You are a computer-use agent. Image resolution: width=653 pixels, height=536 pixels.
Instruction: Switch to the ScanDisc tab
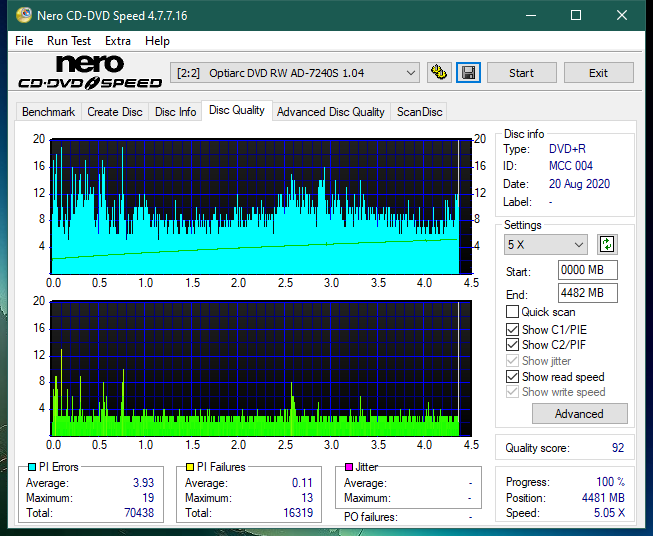pos(419,112)
